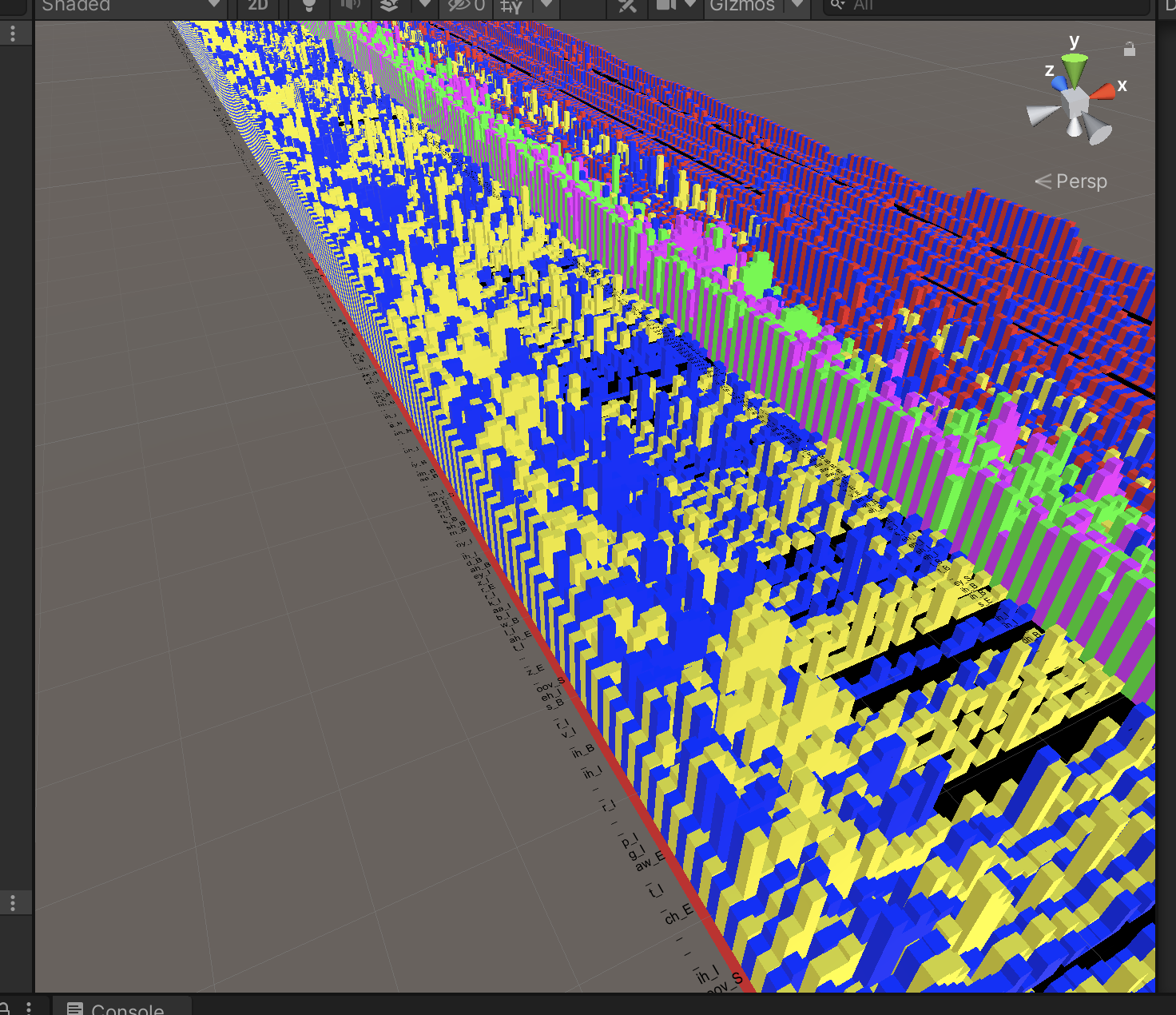Click the blue Z axis cone on gizmo
The height and width of the screenshot is (1015, 1176).
click(1059, 82)
